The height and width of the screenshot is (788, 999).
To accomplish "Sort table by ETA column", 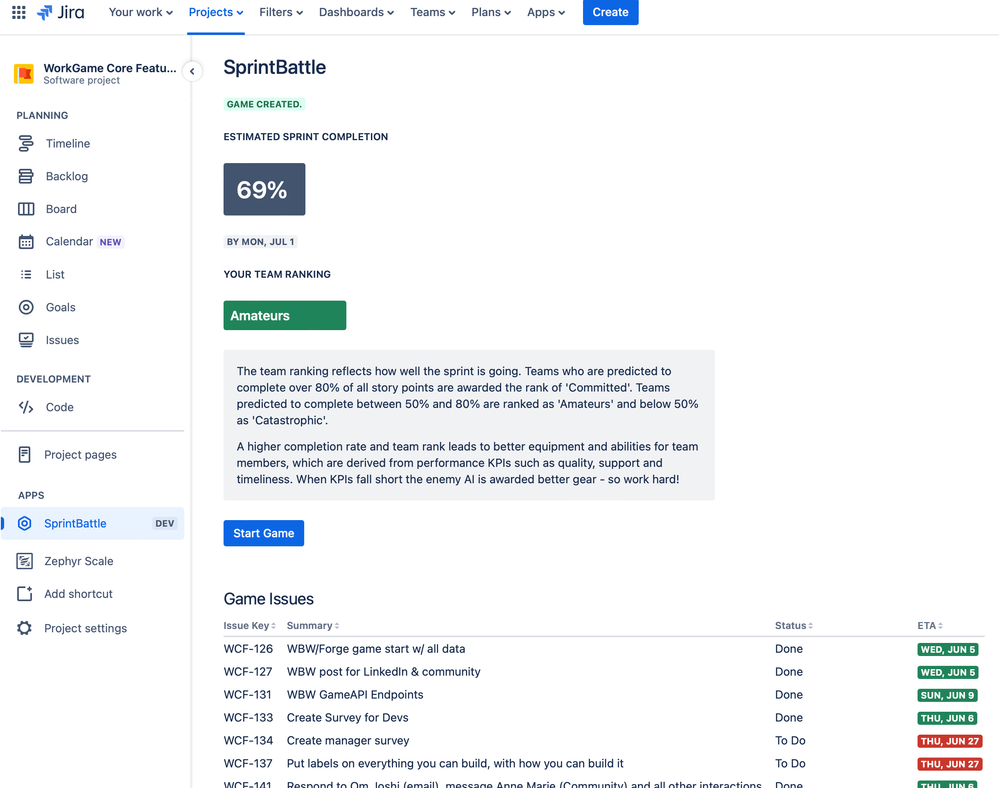I will pyautogui.click(x=930, y=626).
